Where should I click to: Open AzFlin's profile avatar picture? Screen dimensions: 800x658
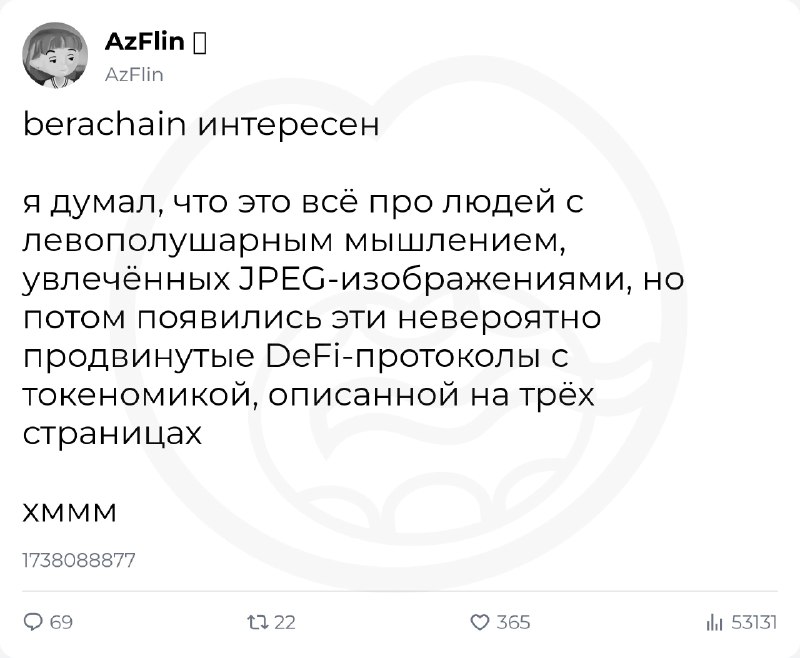pos(55,55)
